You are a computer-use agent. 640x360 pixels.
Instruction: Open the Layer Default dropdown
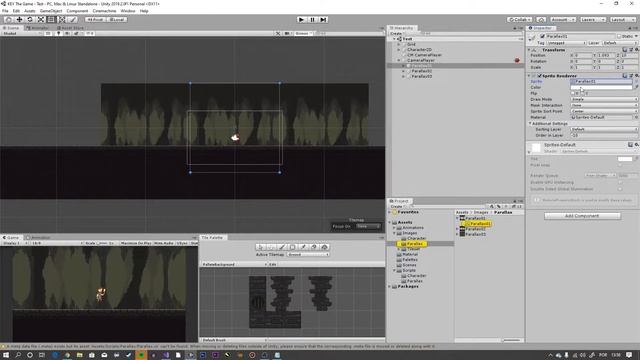(620, 43)
